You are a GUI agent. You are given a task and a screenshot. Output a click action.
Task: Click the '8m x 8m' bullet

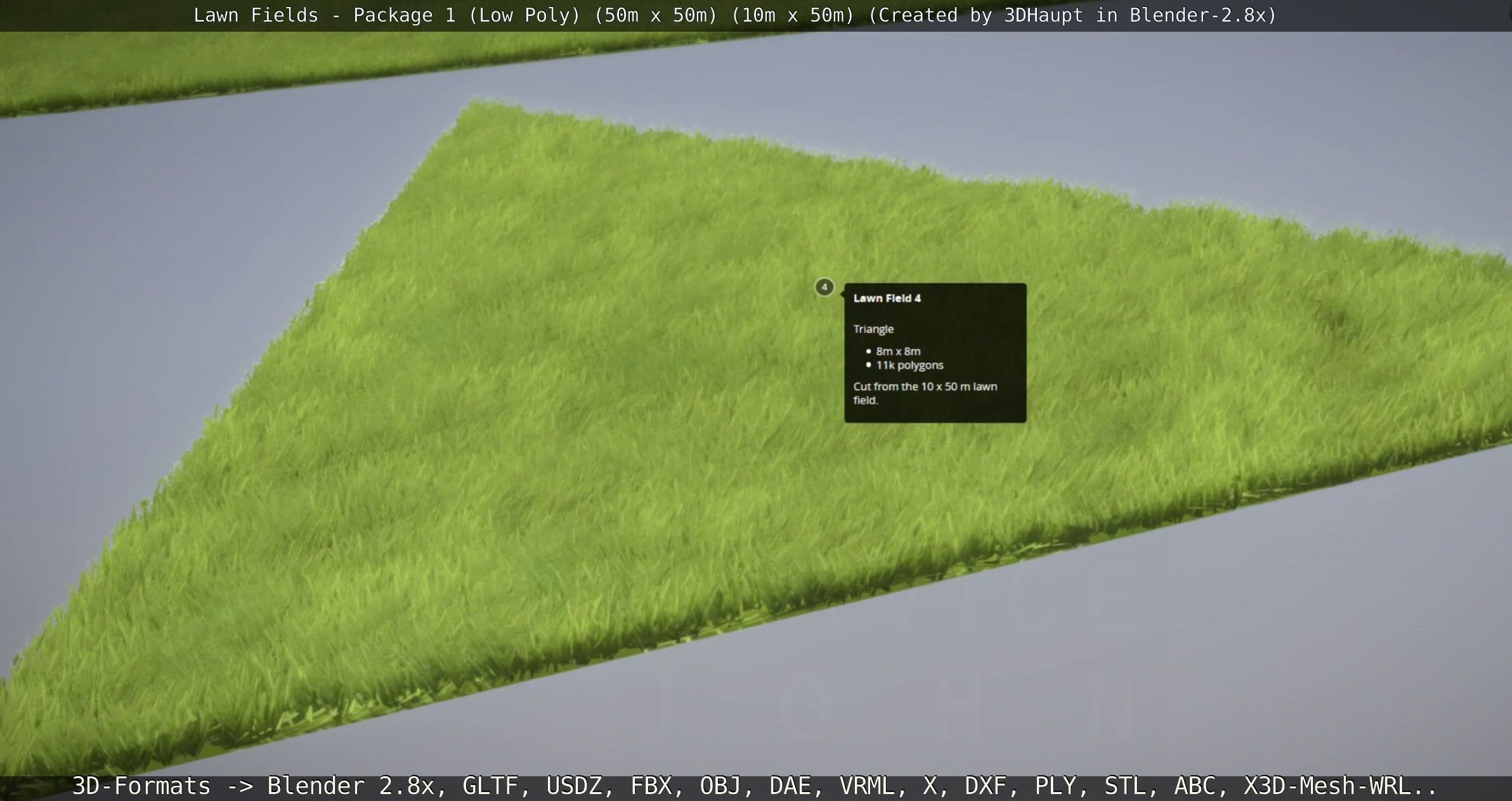(x=898, y=351)
